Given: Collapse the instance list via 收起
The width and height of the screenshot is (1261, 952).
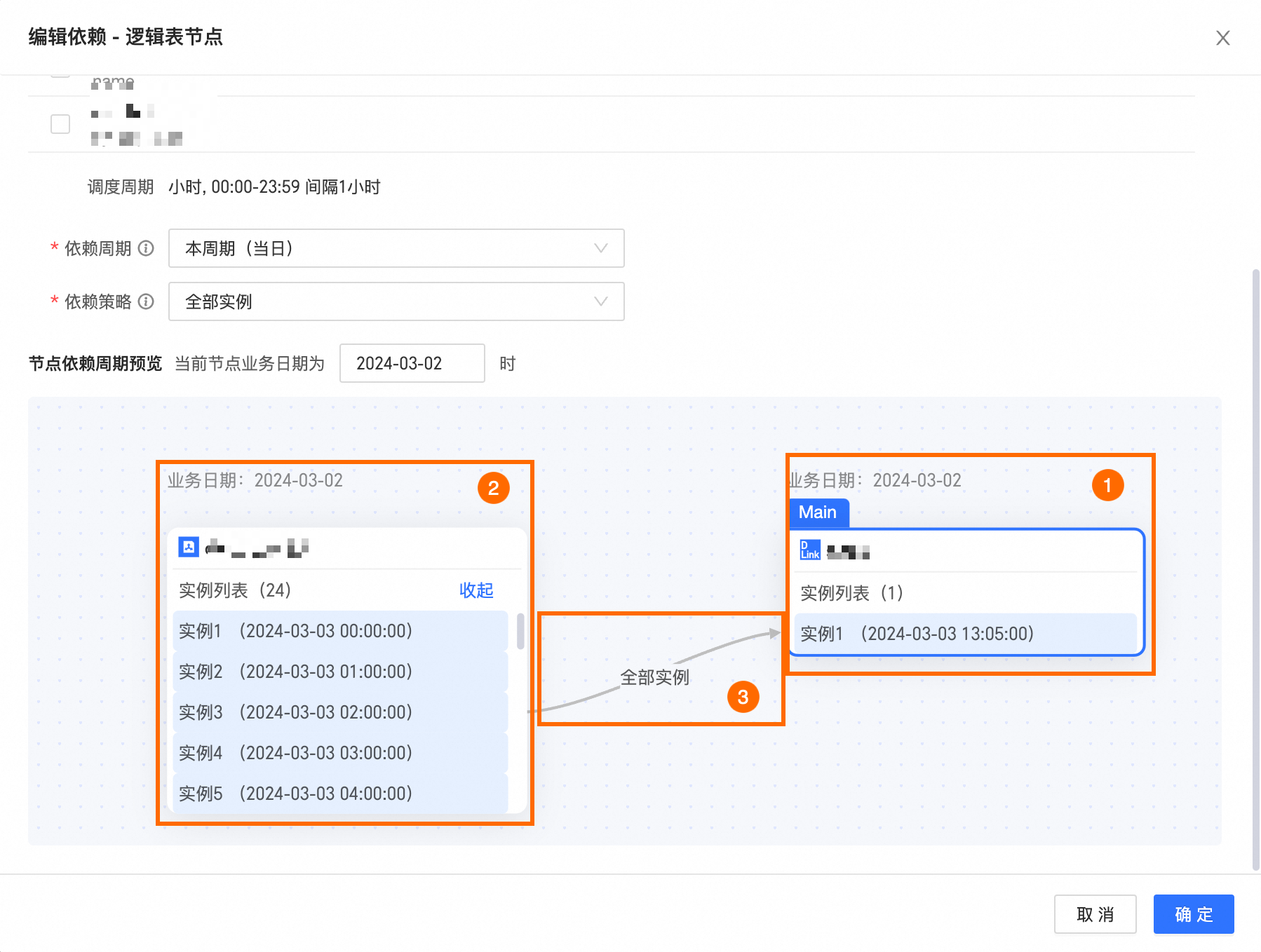Looking at the screenshot, I should coord(476,590).
